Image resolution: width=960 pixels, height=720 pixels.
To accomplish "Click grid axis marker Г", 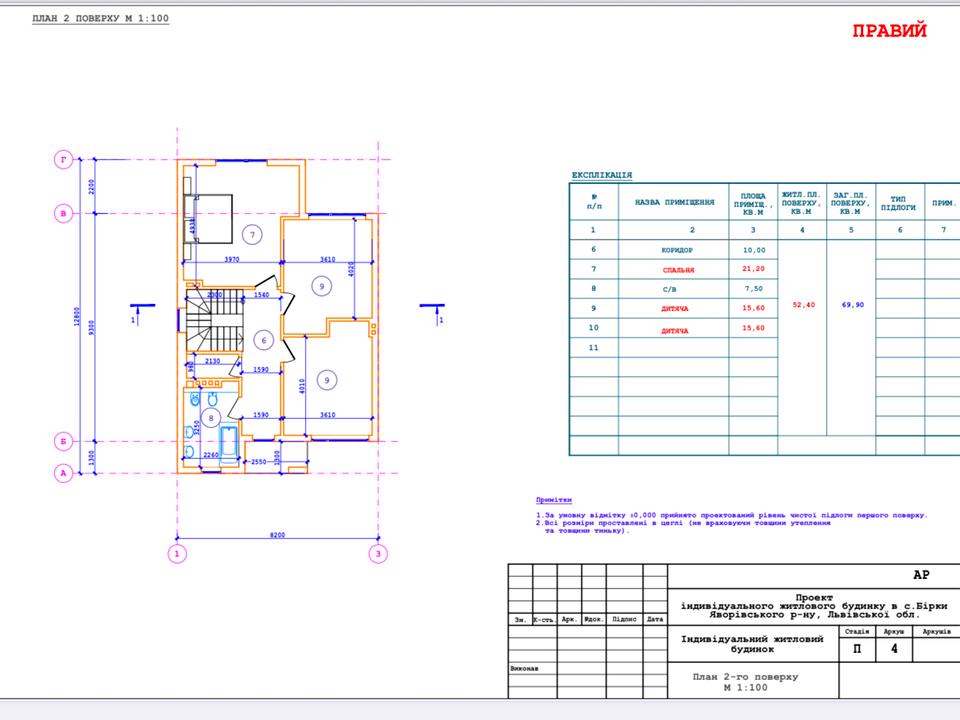I will tap(65, 159).
